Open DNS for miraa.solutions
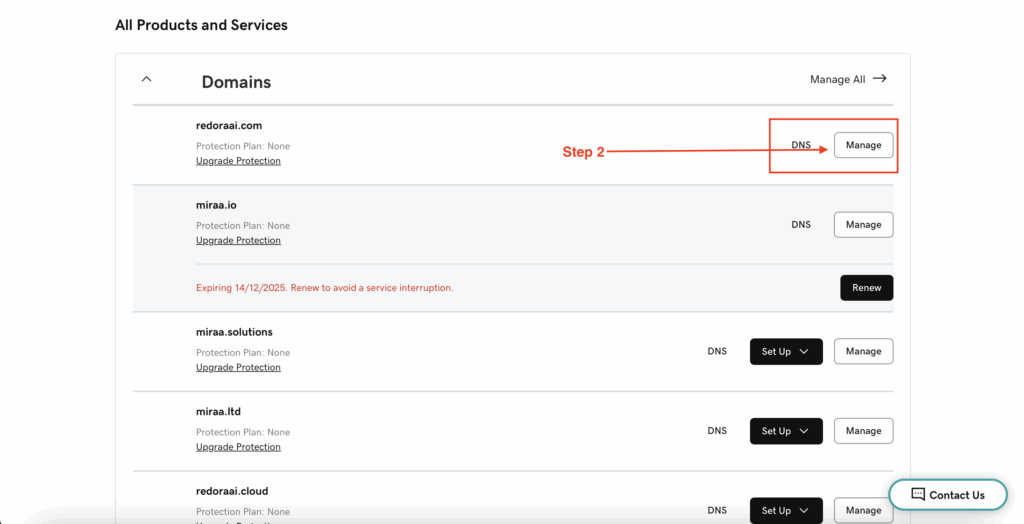Screen dimensions: 1024x524 [717, 352]
